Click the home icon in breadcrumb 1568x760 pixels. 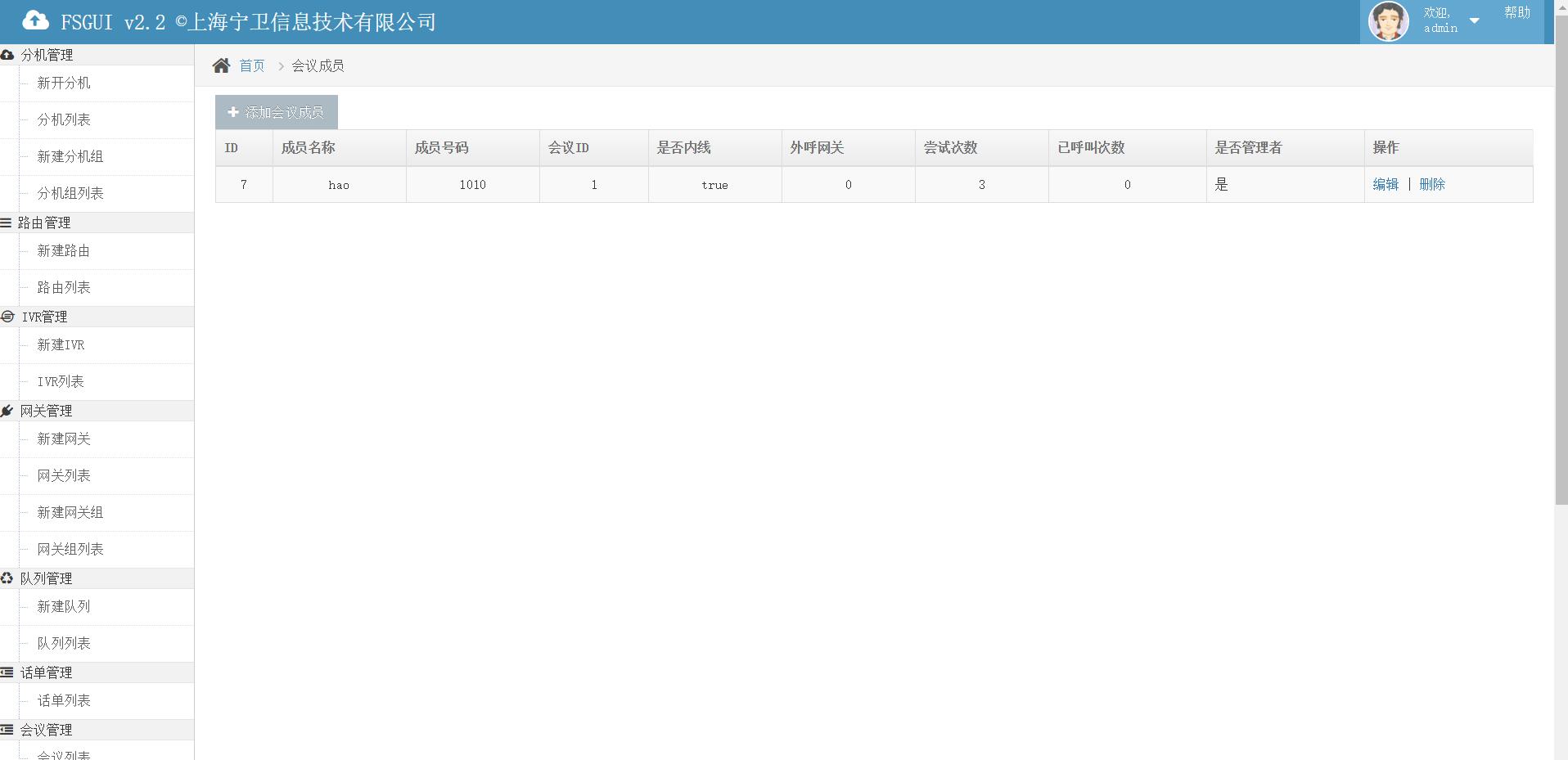coord(221,65)
